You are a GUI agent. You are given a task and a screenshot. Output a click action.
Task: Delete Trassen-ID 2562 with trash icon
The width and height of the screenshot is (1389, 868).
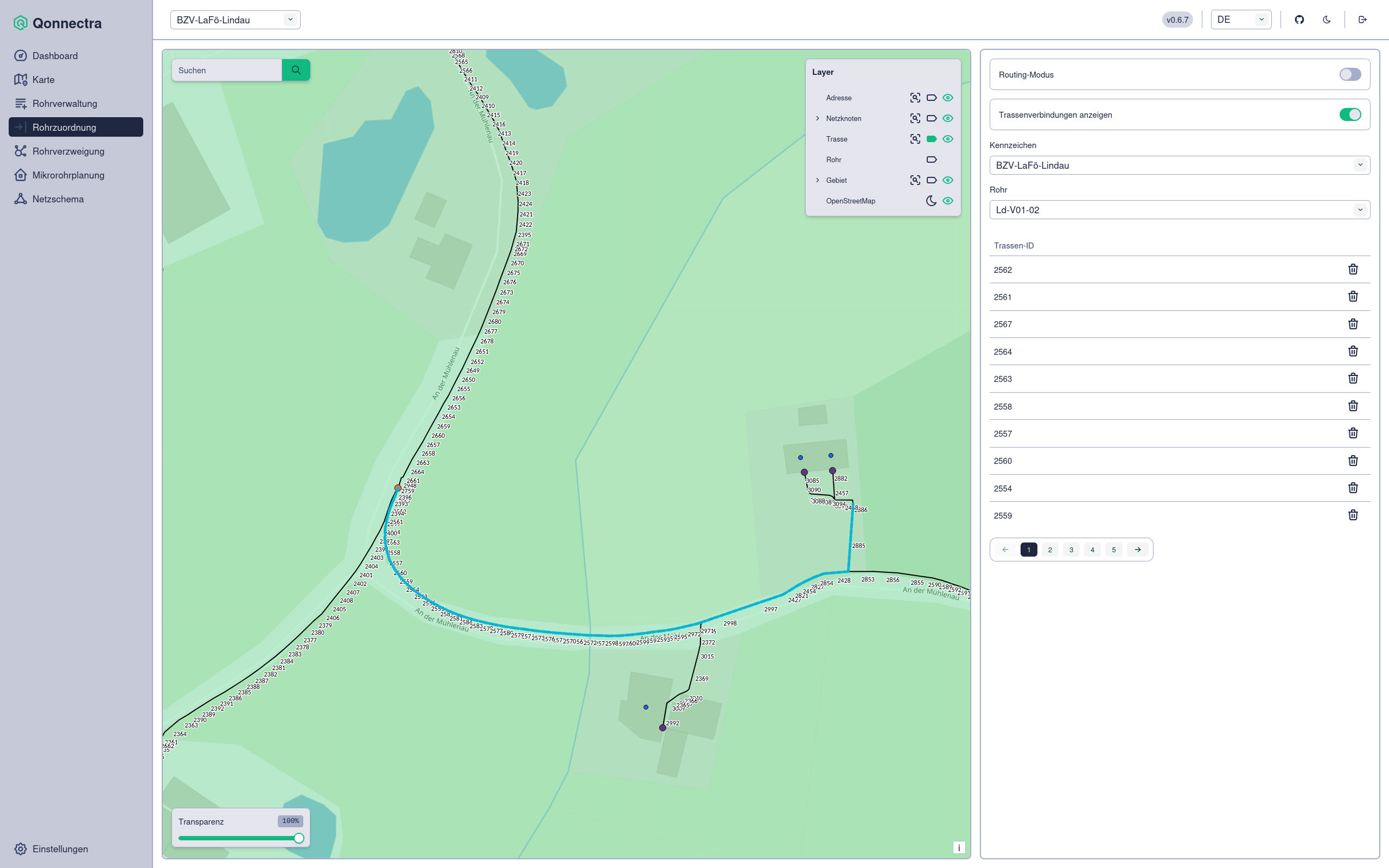pos(1352,269)
